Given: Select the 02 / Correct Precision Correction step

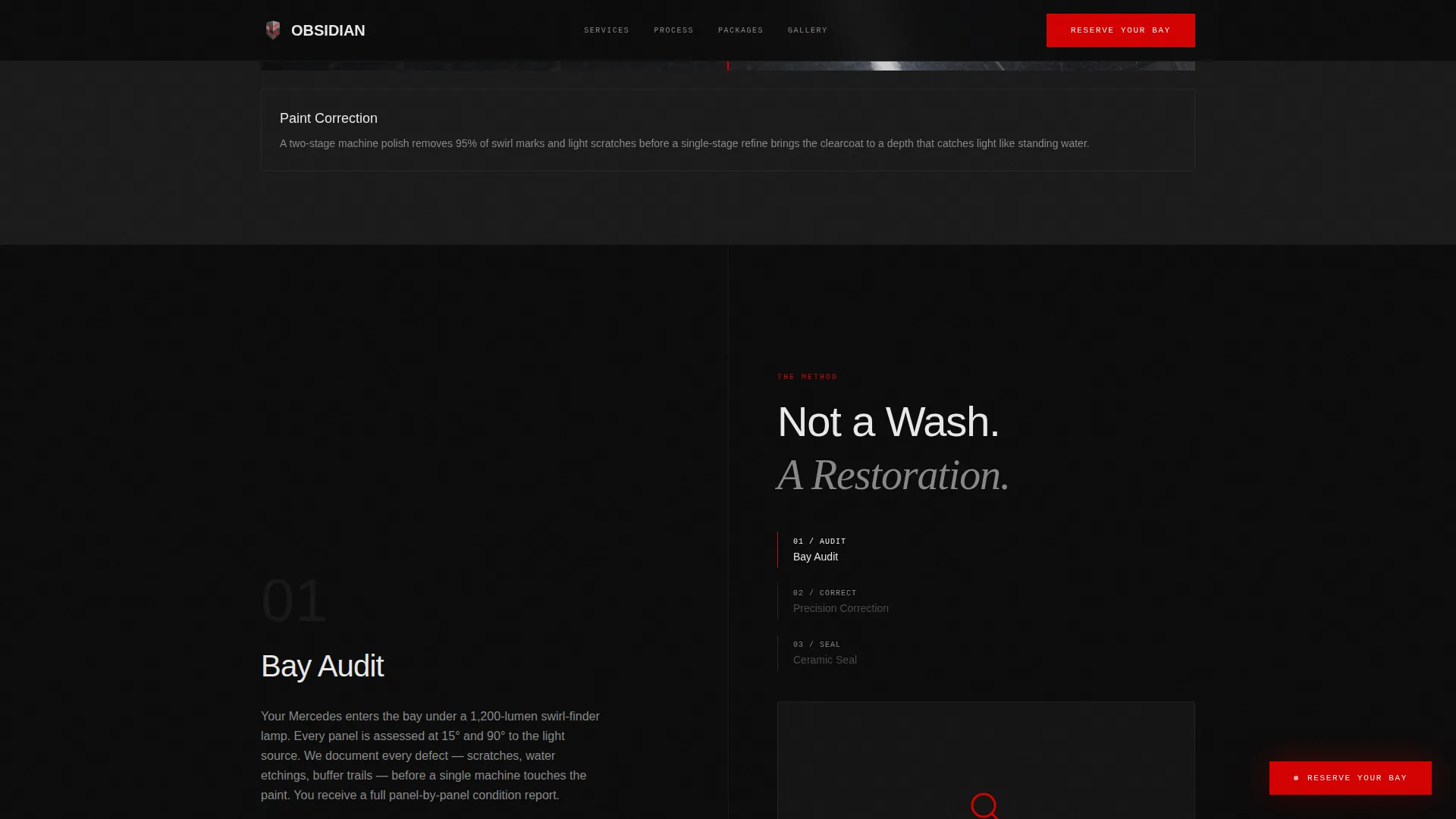Looking at the screenshot, I should tap(986, 601).
